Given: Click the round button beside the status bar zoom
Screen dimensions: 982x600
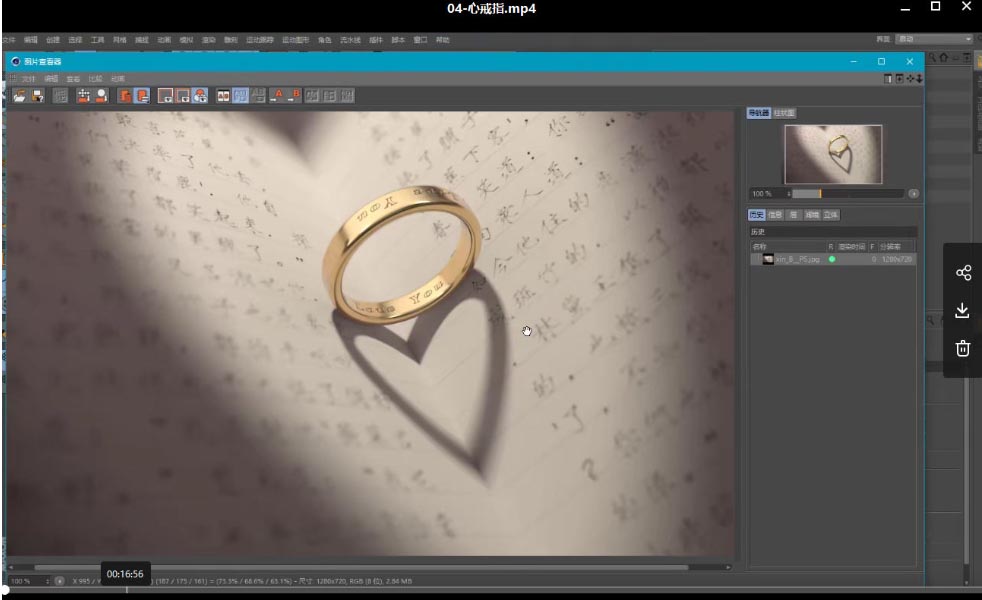Looking at the screenshot, I should click(x=59, y=581).
